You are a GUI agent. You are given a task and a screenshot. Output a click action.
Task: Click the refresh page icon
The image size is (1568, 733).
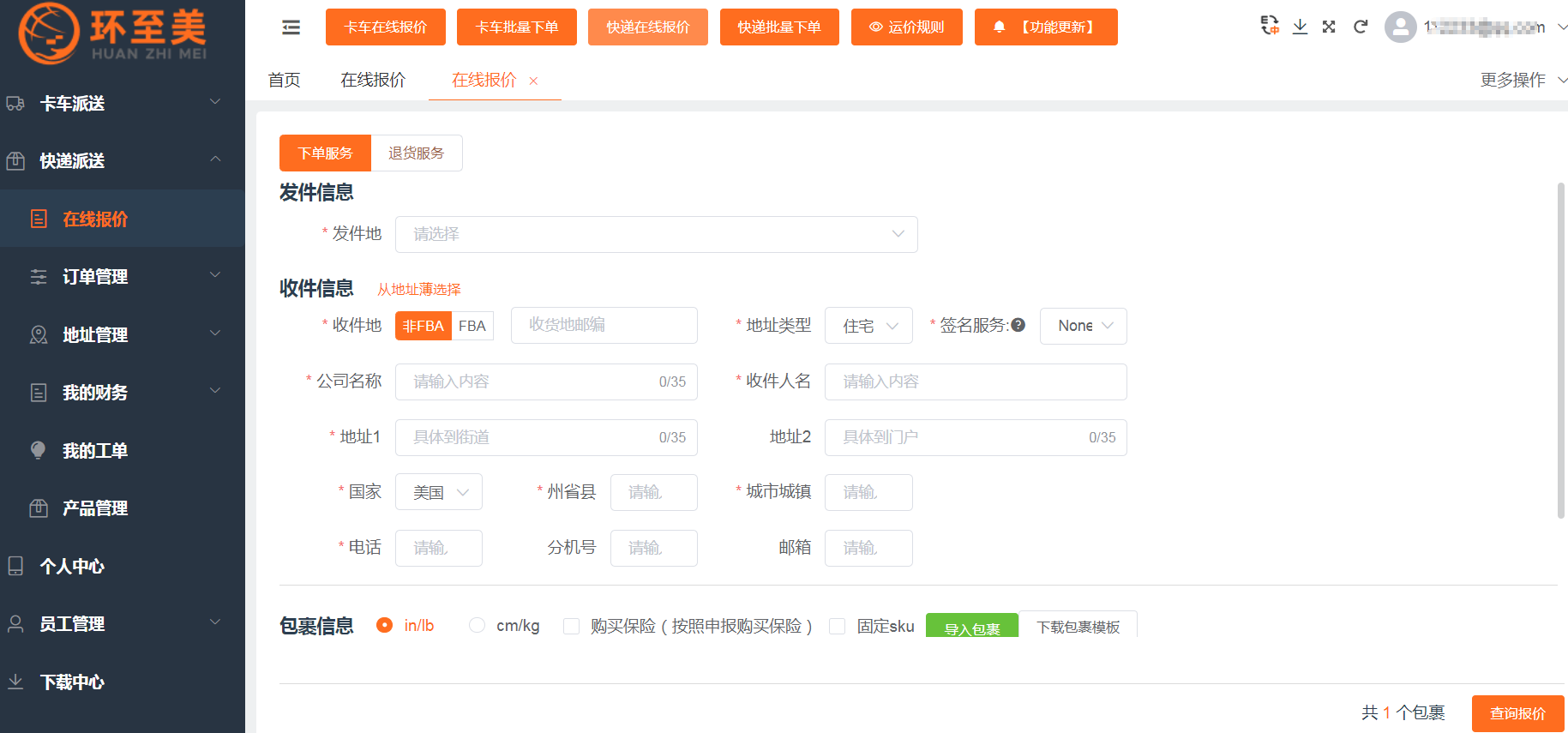1360,27
